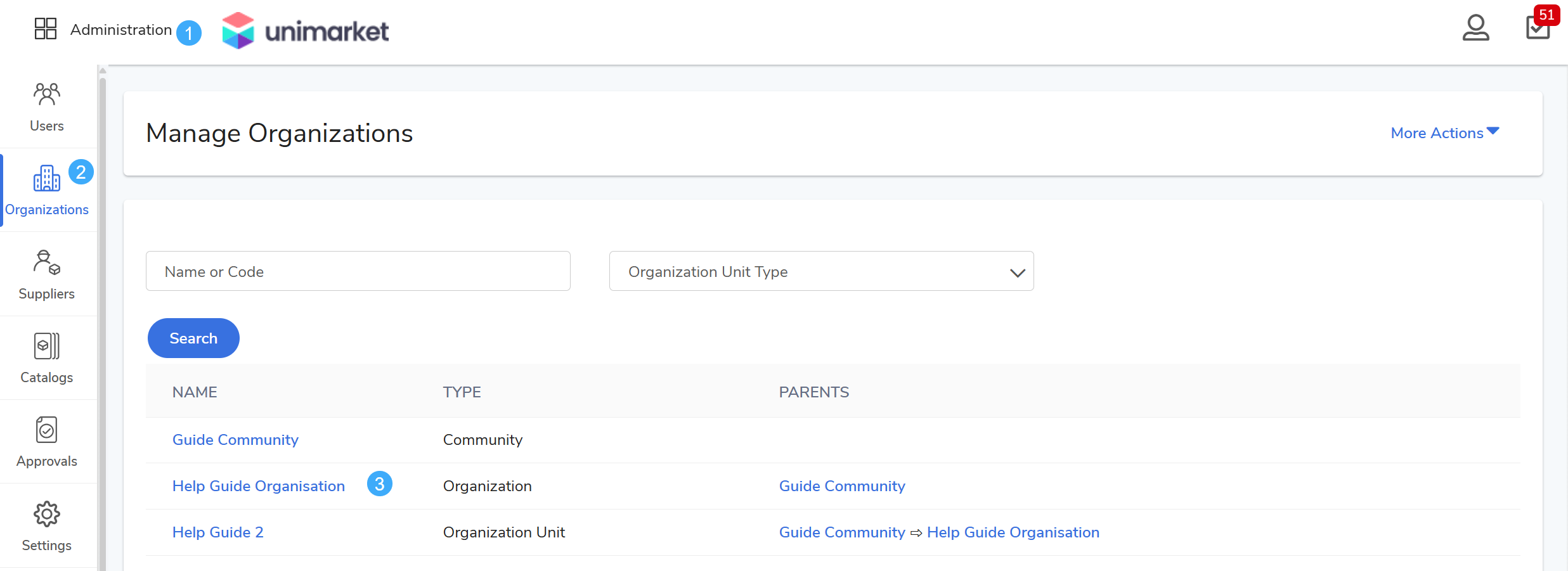
Task: Open the Administration grid menu icon
Action: 45,29
